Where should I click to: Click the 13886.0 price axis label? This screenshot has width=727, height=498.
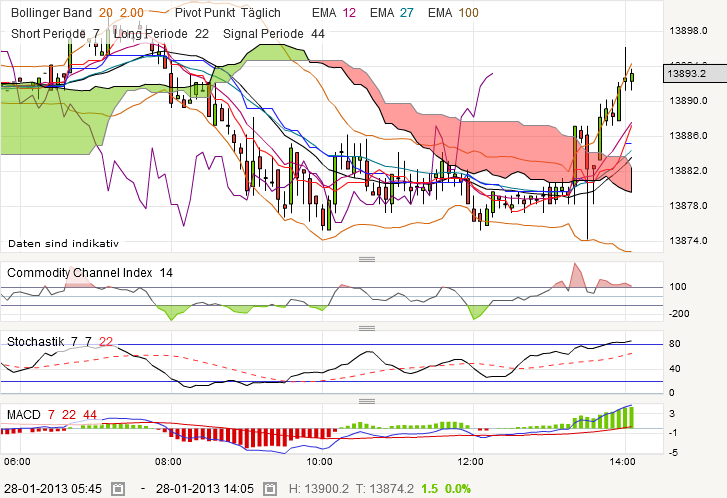coord(688,136)
